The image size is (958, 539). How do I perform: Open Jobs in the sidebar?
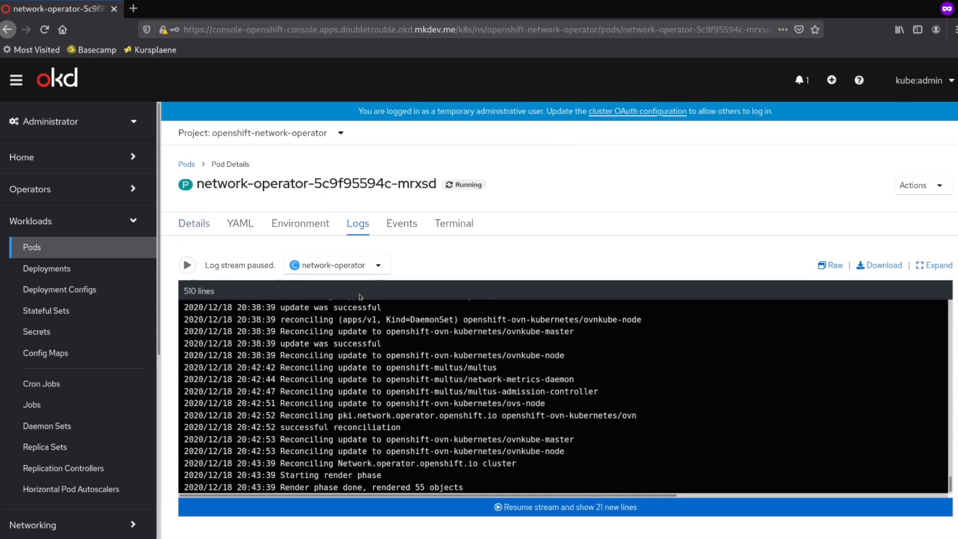click(32, 405)
